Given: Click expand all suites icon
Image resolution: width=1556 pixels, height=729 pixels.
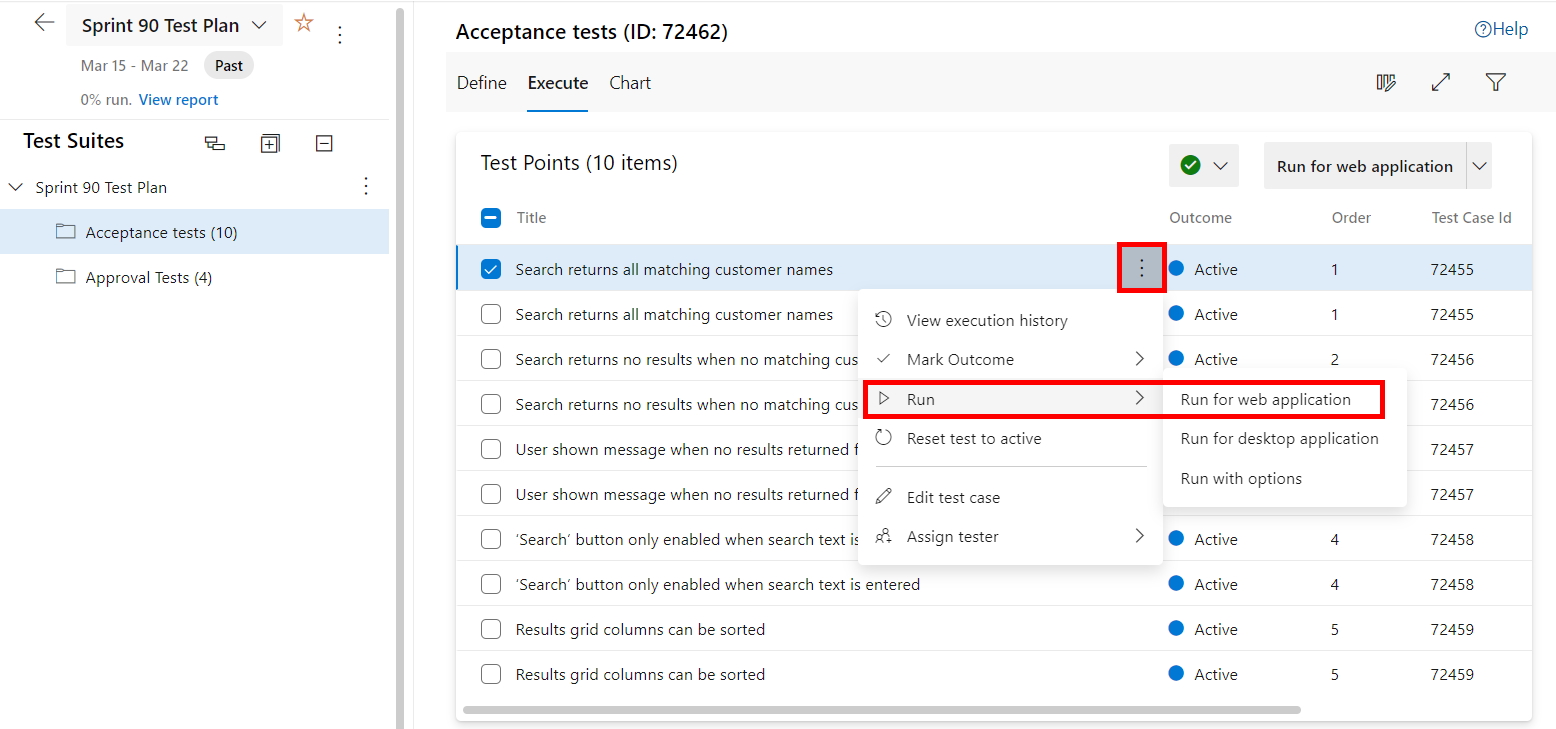Looking at the screenshot, I should click(270, 143).
